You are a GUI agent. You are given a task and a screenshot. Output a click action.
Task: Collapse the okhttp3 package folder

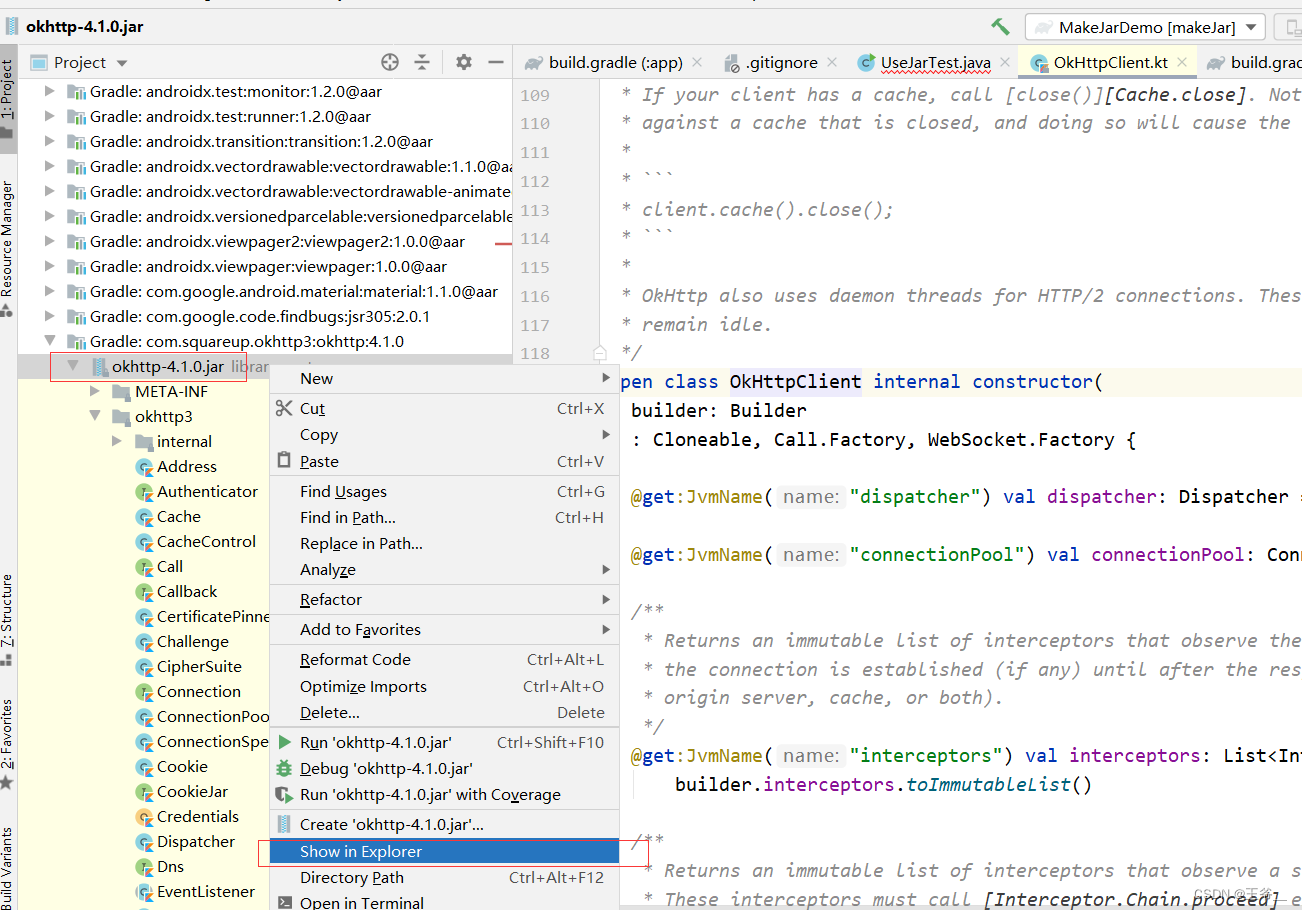tap(95, 416)
